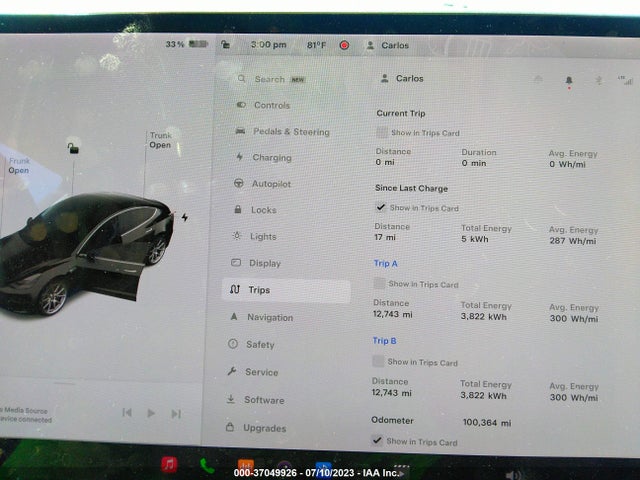
Task: Tap the unlock padlock above the car
Action: (x=73, y=148)
